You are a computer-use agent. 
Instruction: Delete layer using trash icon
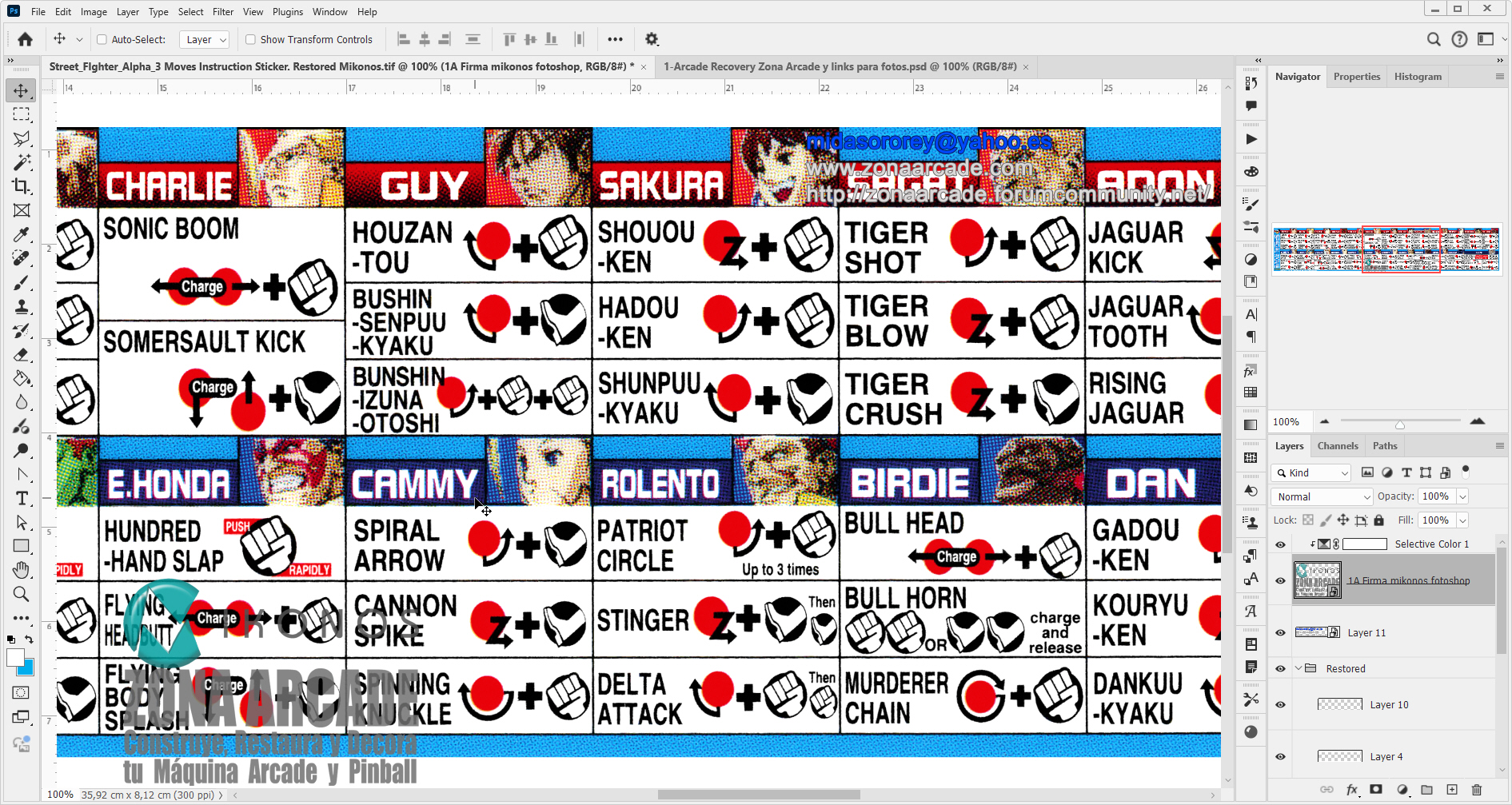1477,790
